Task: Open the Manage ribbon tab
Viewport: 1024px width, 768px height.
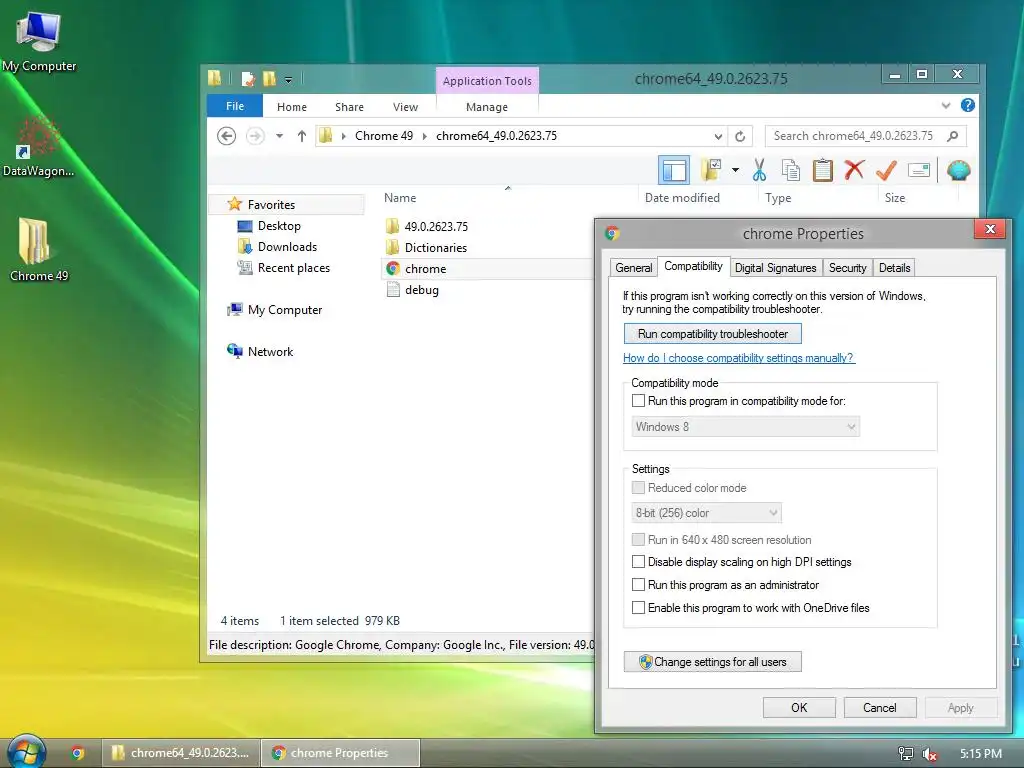Action: pos(487,106)
